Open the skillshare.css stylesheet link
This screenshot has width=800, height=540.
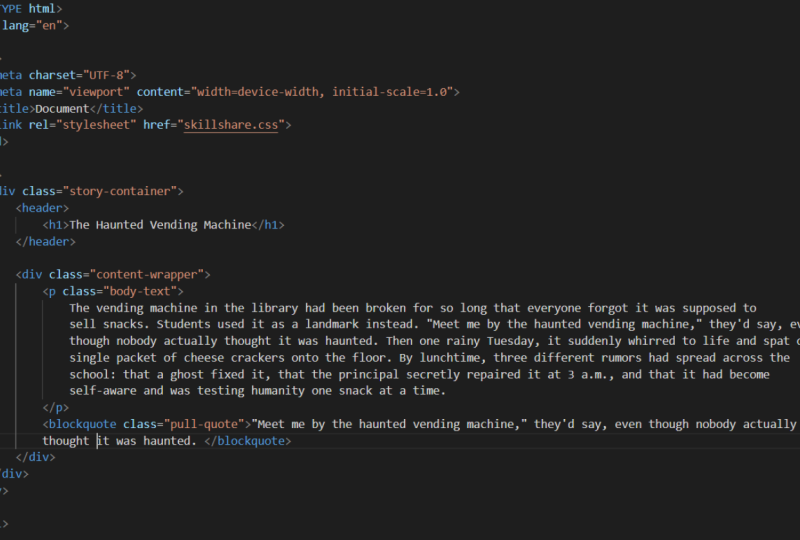[x=231, y=125]
